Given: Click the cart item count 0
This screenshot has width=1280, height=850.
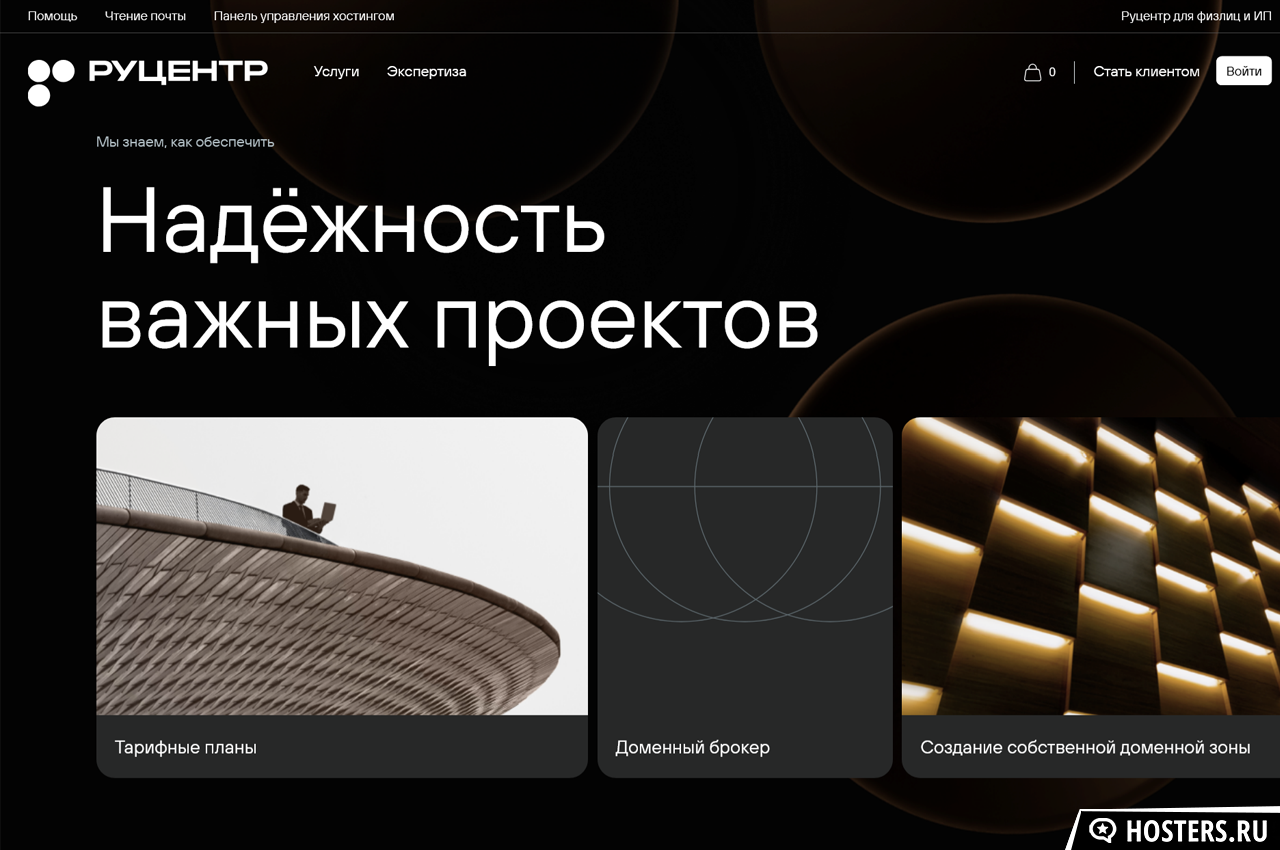Looking at the screenshot, I should click(x=1052, y=72).
